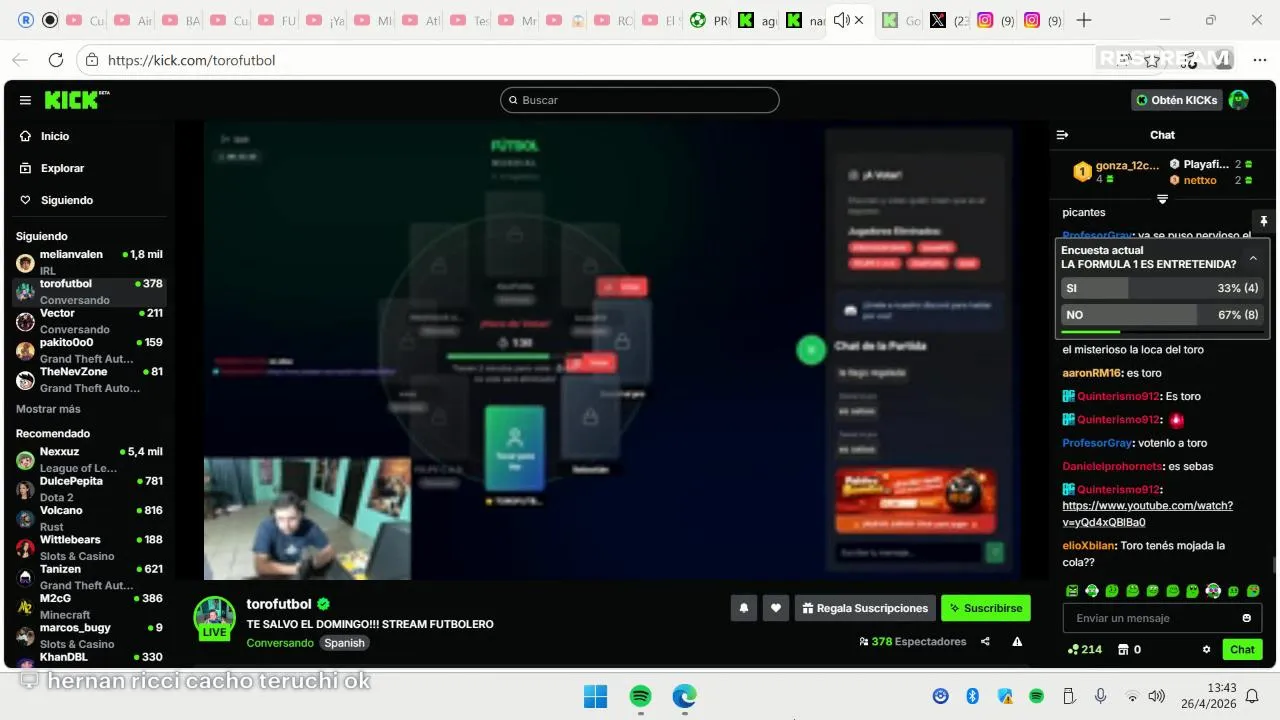This screenshot has height=720, width=1280.
Task: Click the KICK logo
Action: 76,100
